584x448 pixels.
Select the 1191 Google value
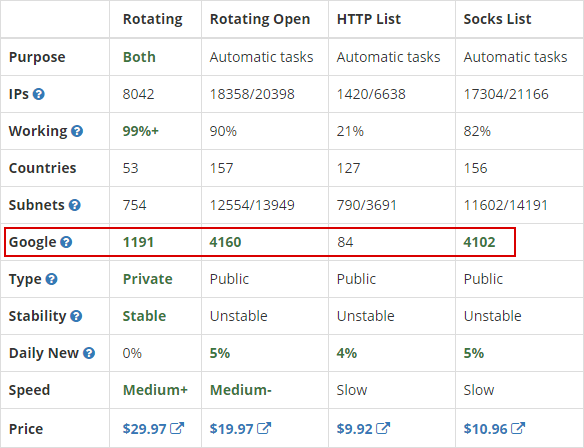tap(138, 242)
